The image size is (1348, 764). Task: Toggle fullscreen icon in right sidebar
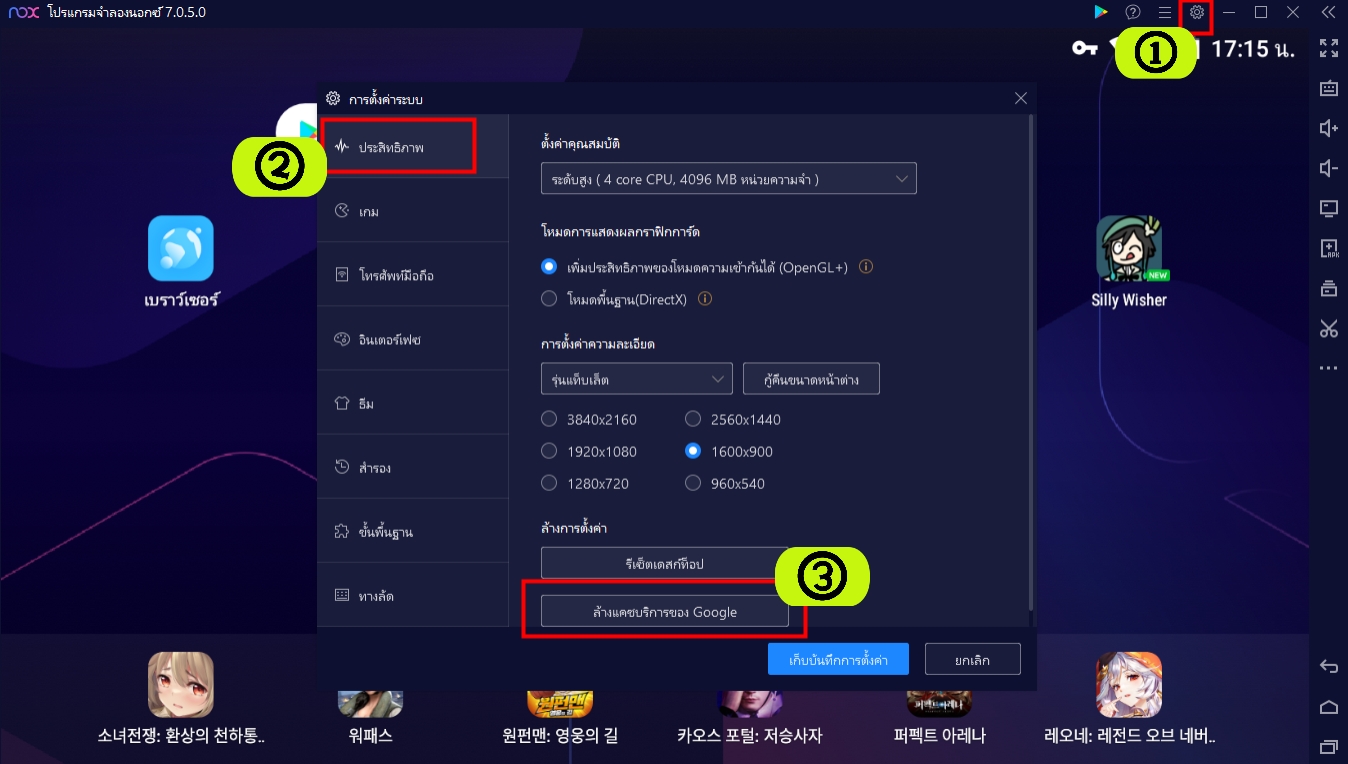point(1329,47)
